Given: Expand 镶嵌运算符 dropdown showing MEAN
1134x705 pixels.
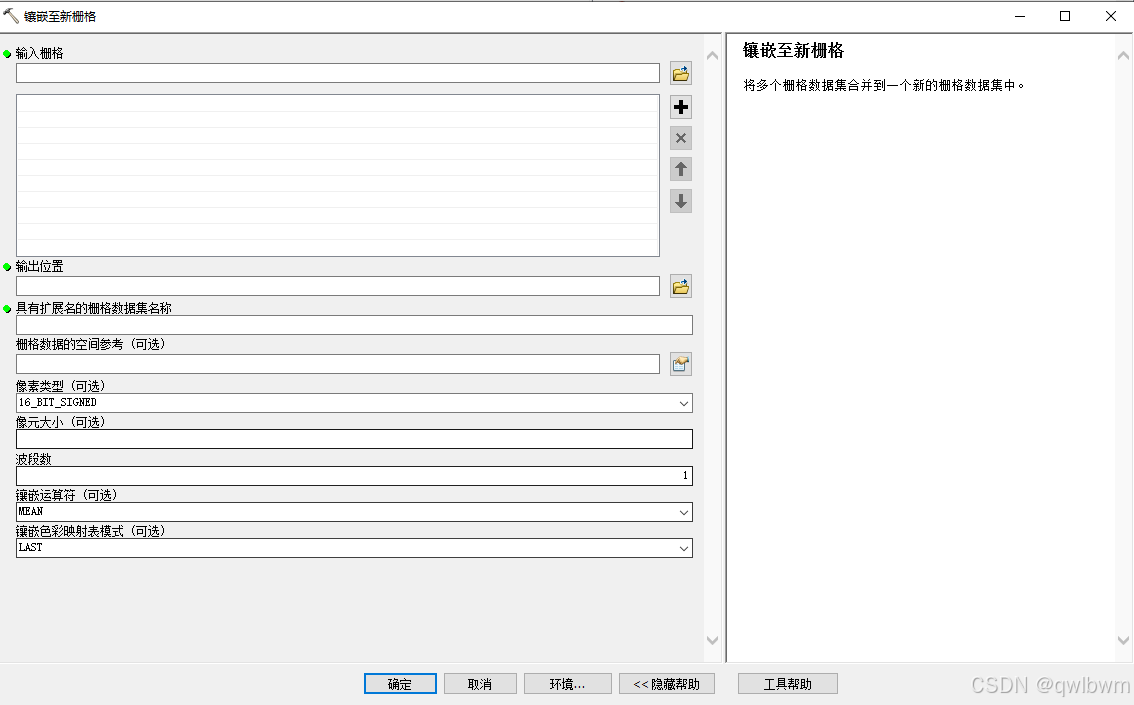Looking at the screenshot, I should [683, 512].
